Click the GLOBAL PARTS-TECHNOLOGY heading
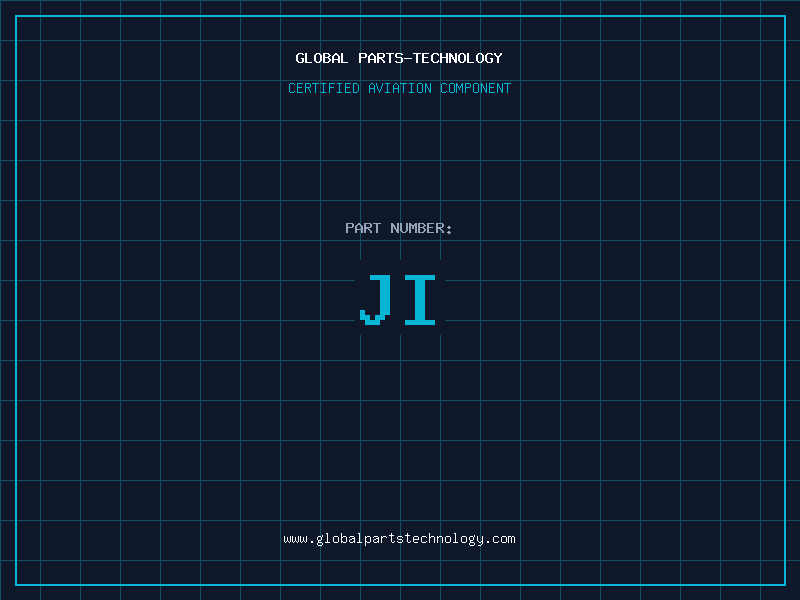The image size is (800, 600). 399,58
